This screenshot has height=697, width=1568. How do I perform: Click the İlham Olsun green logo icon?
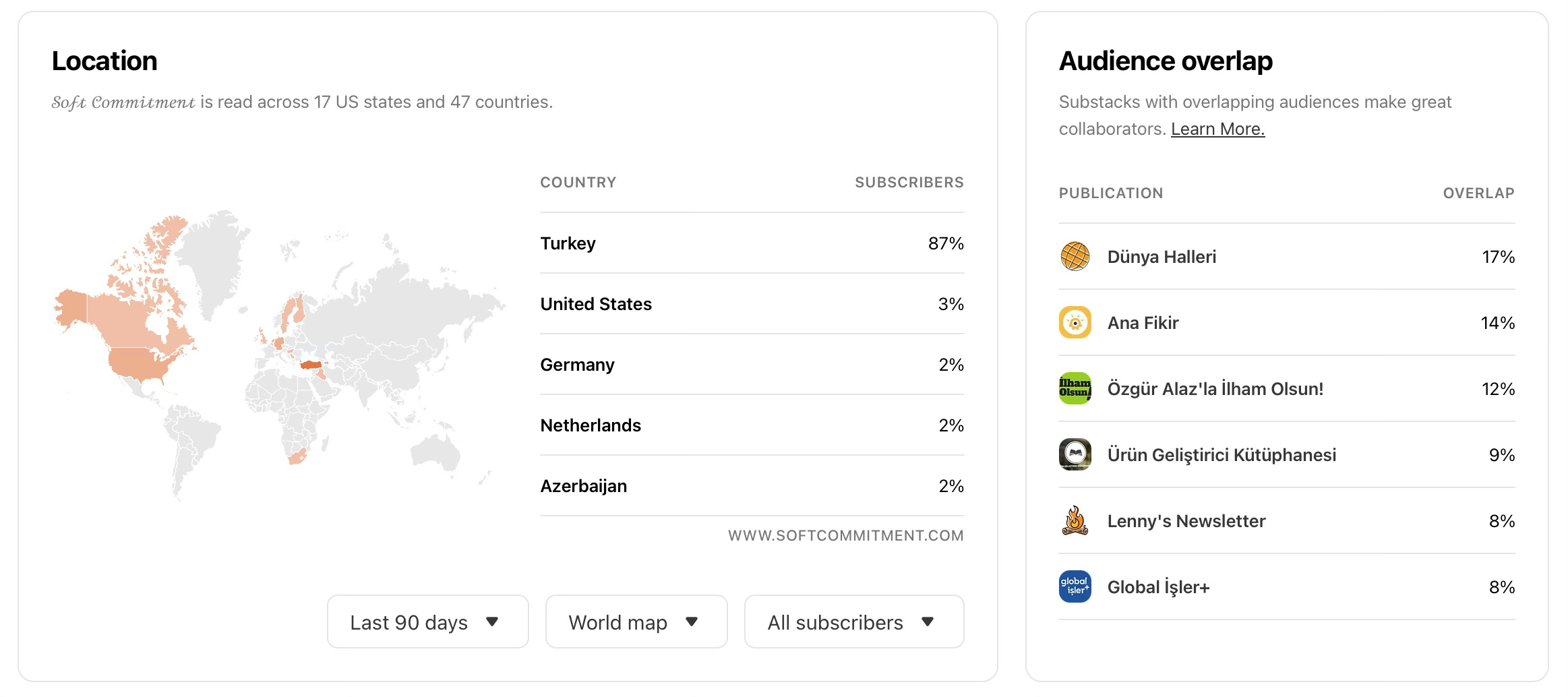pos(1075,388)
